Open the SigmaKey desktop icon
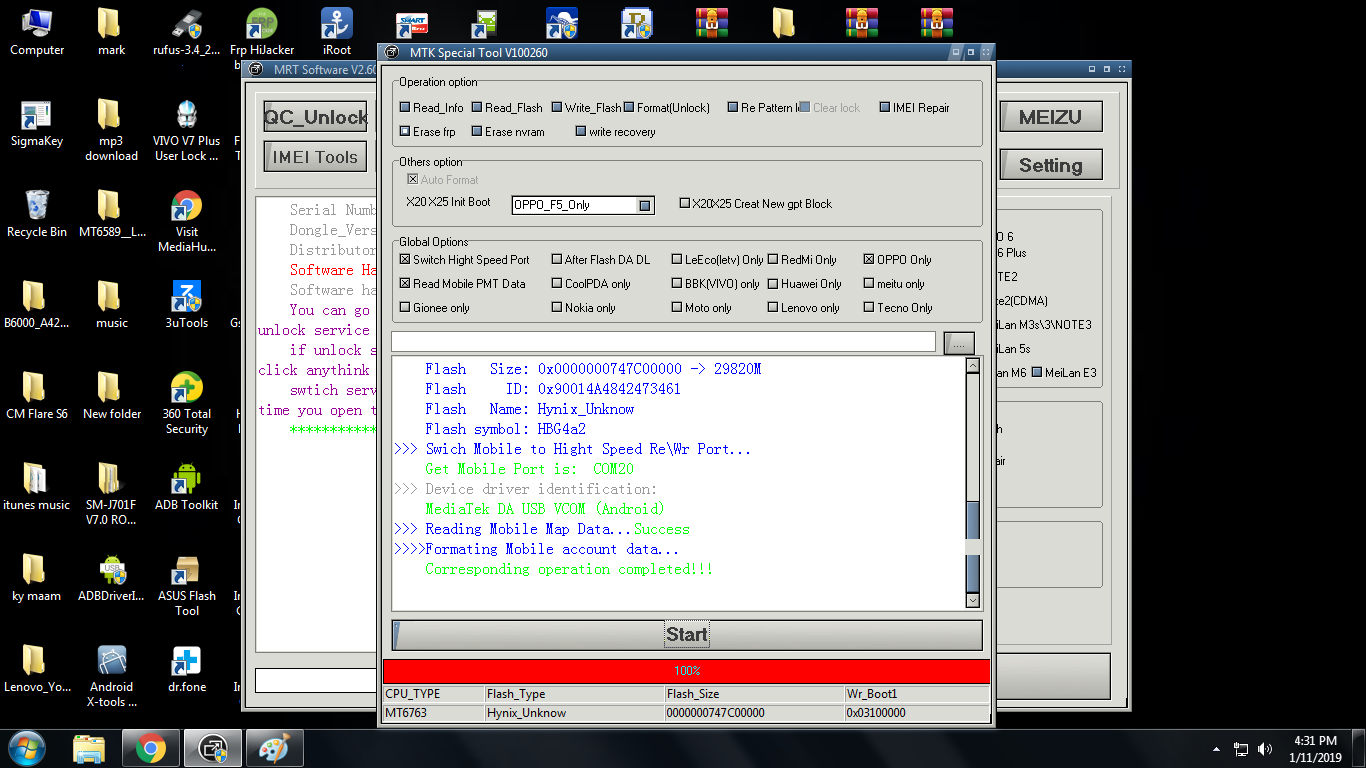This screenshot has height=768, width=1366. point(37,123)
